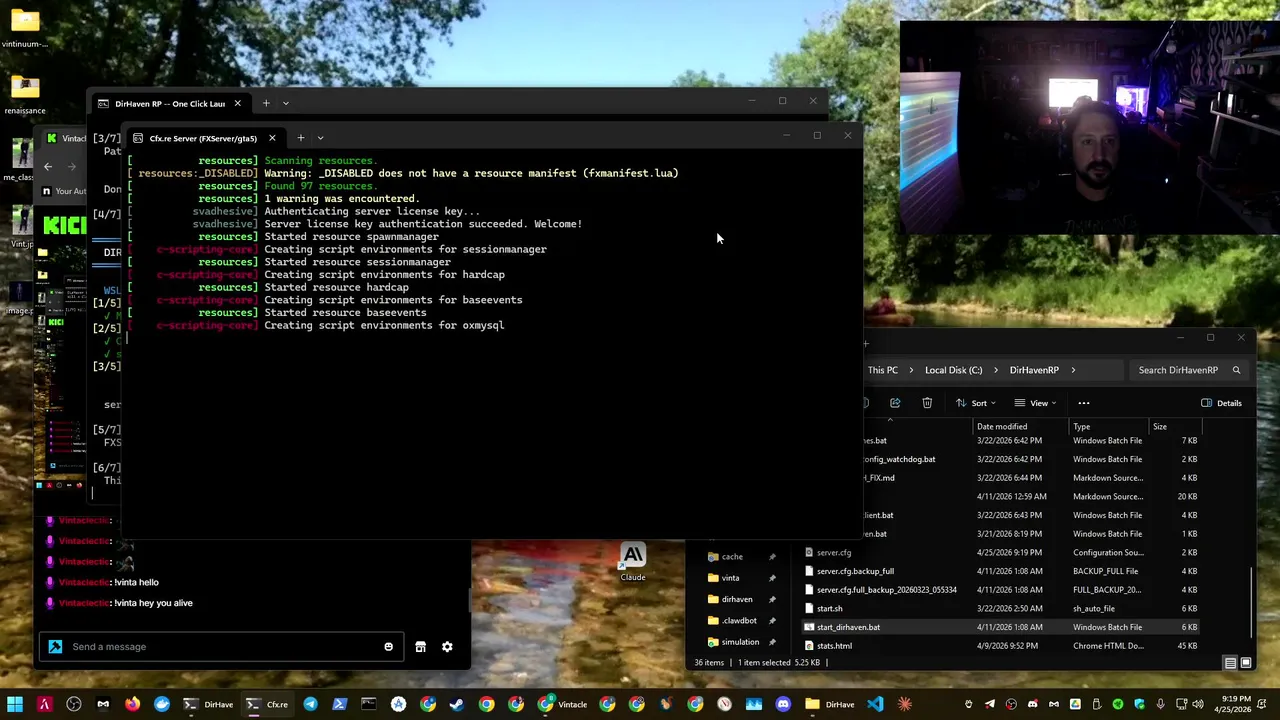
Task: Open the renaissance desktop icon
Action: 25,95
